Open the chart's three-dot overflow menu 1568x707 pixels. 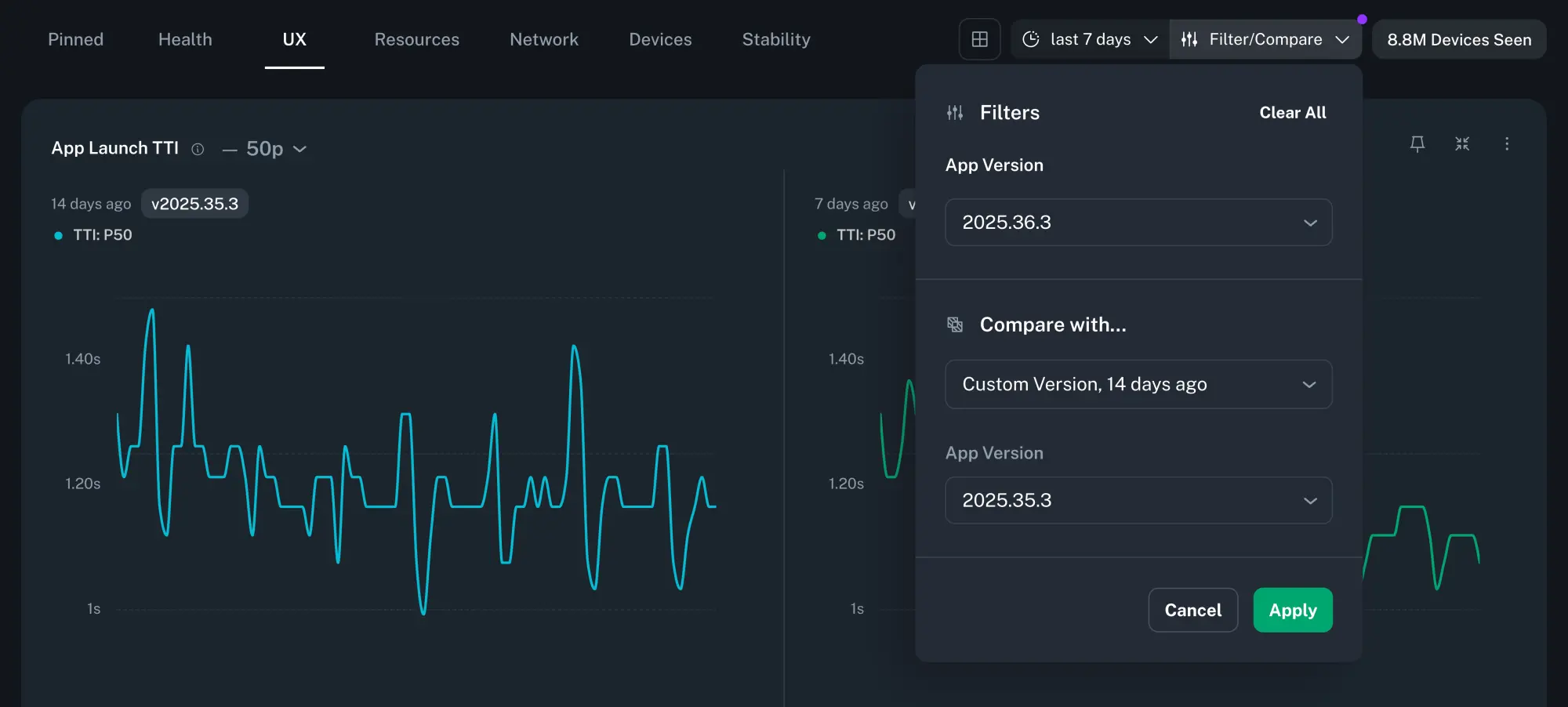pos(1506,143)
